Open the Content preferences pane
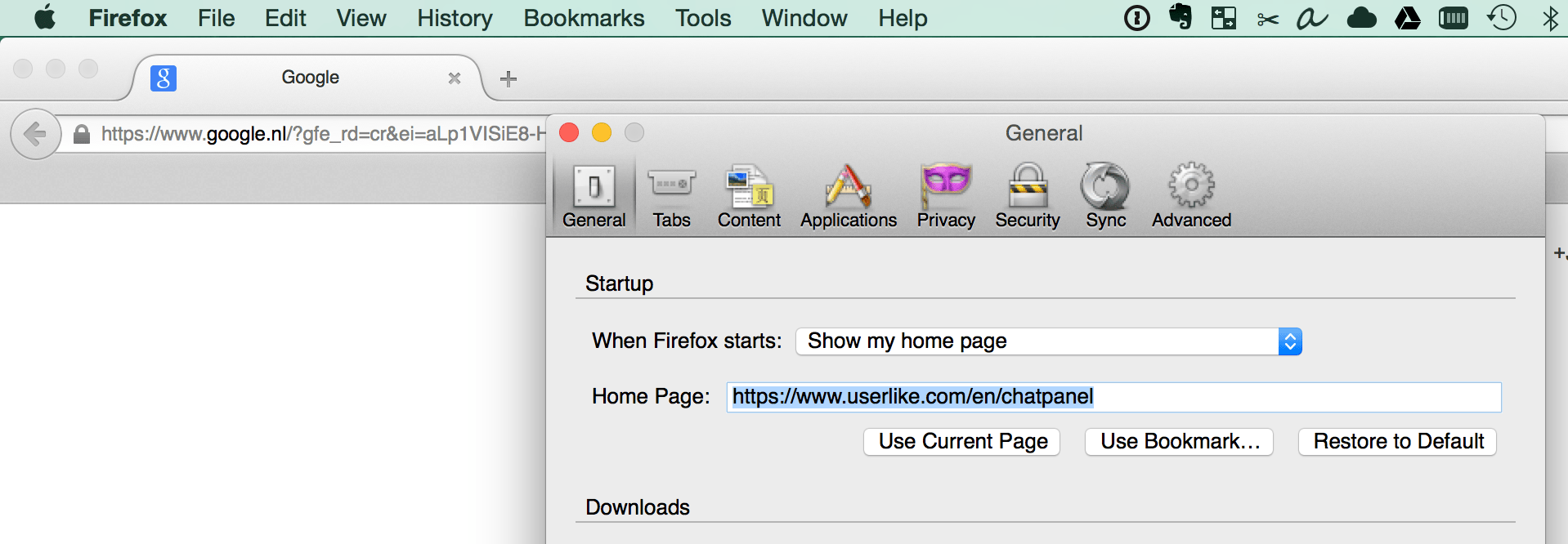This screenshot has height=544, width=1568. pos(749,196)
